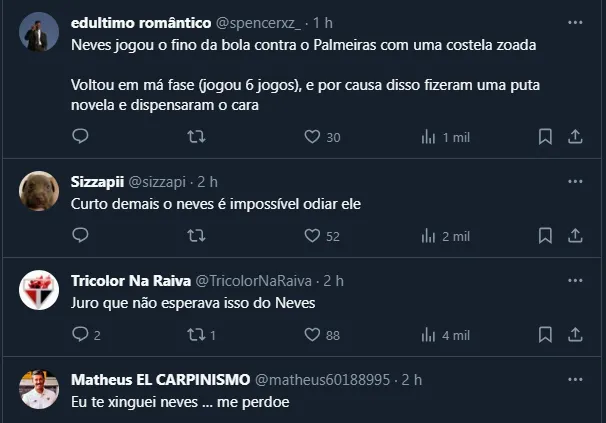Repost Tricolor Na Raiva's tweet
606x423 pixels.
[x=197, y=335]
